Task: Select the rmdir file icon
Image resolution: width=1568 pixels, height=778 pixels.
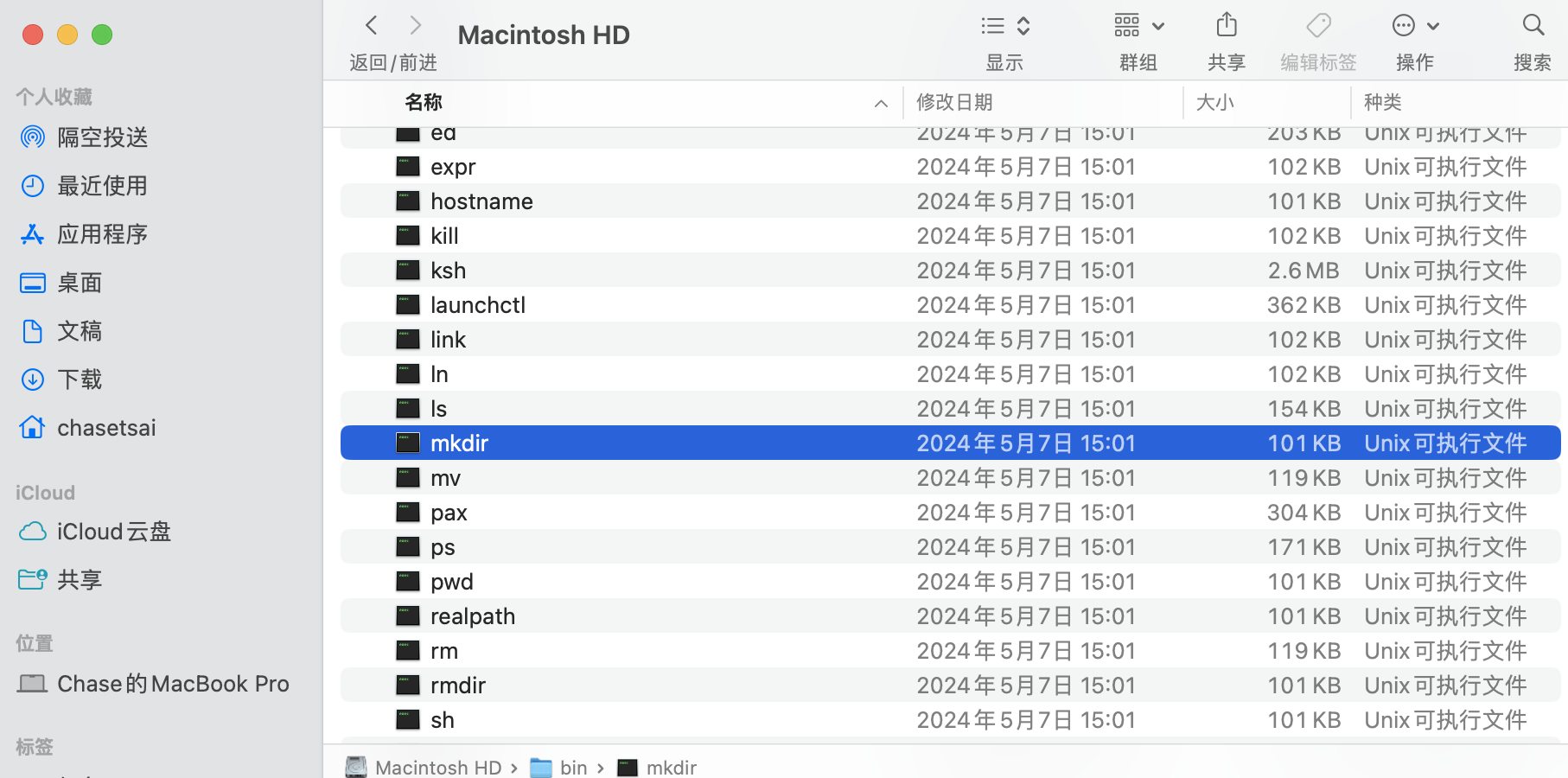Action: 408,685
